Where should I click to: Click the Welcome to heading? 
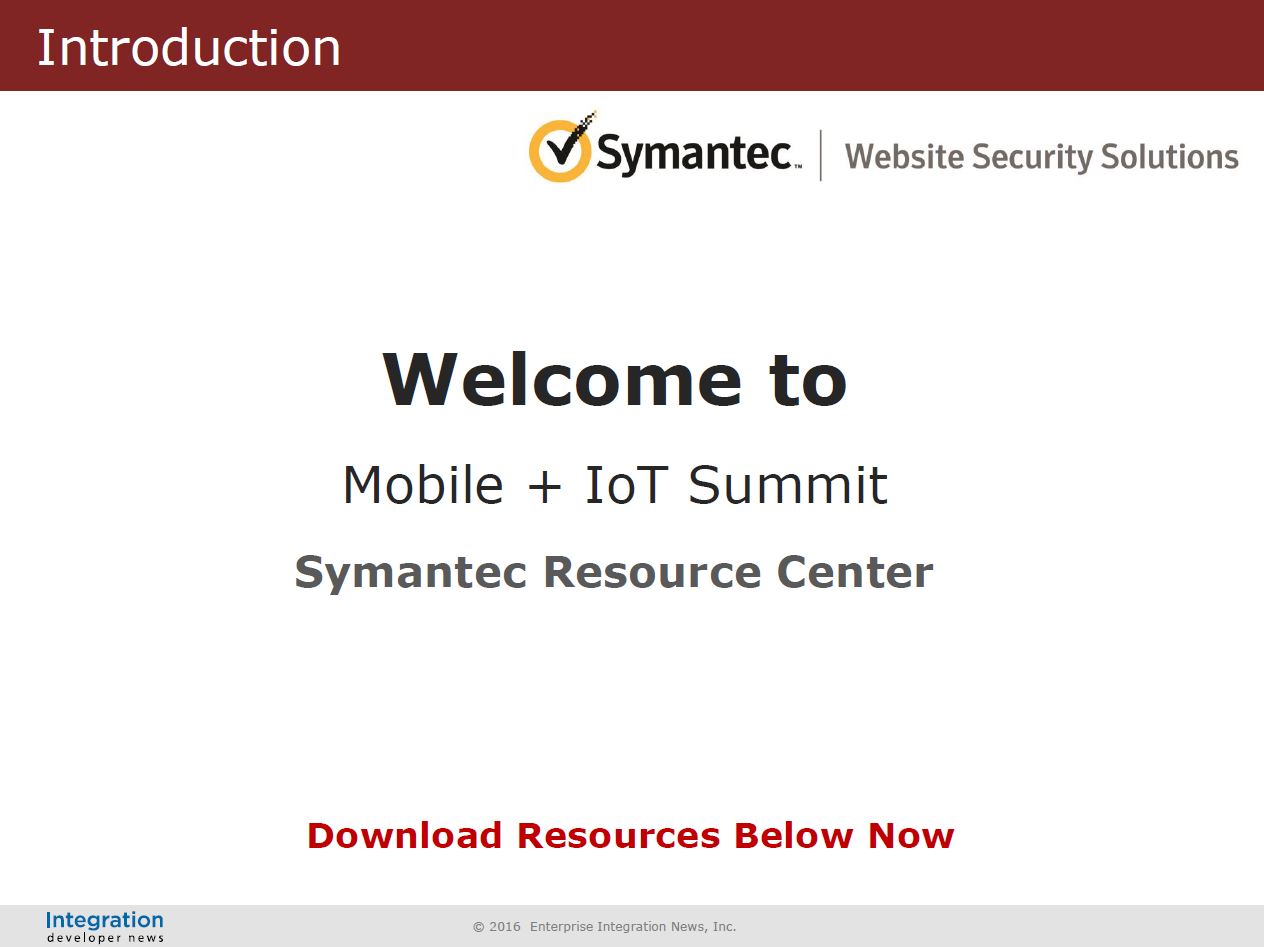[x=615, y=379]
